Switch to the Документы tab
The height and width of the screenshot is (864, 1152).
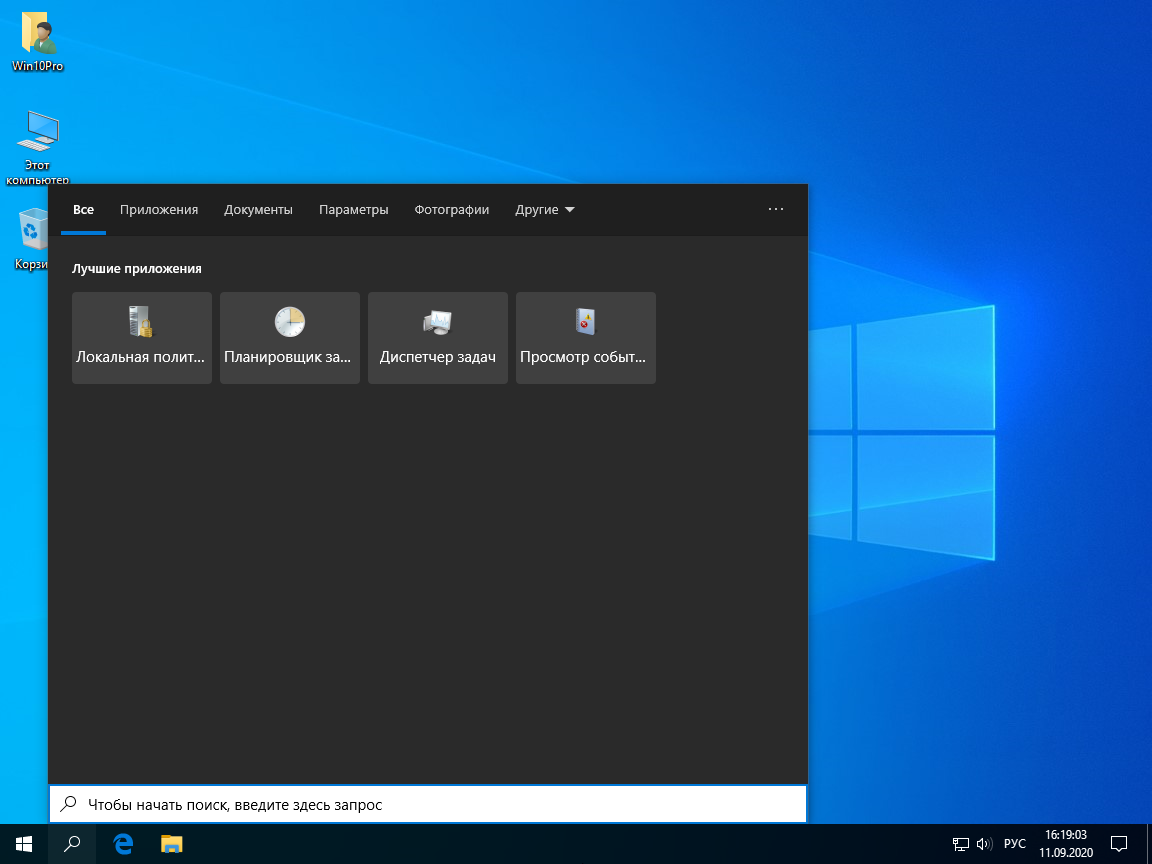click(x=257, y=209)
